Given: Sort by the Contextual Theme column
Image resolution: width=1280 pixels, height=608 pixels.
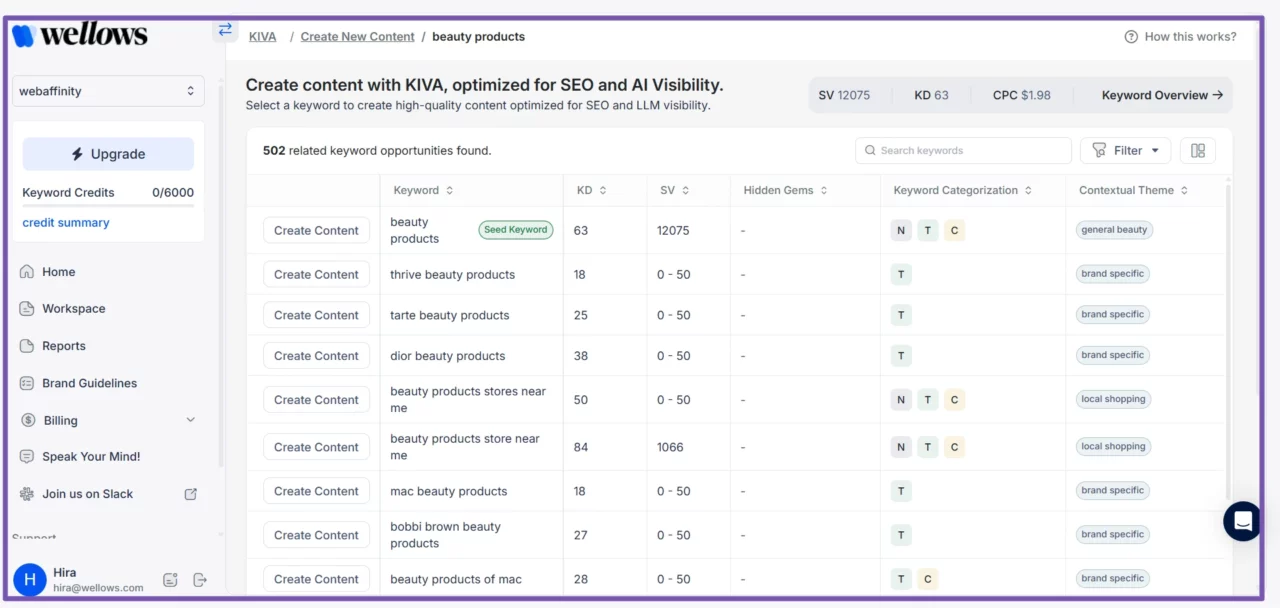Looking at the screenshot, I should point(1133,190).
